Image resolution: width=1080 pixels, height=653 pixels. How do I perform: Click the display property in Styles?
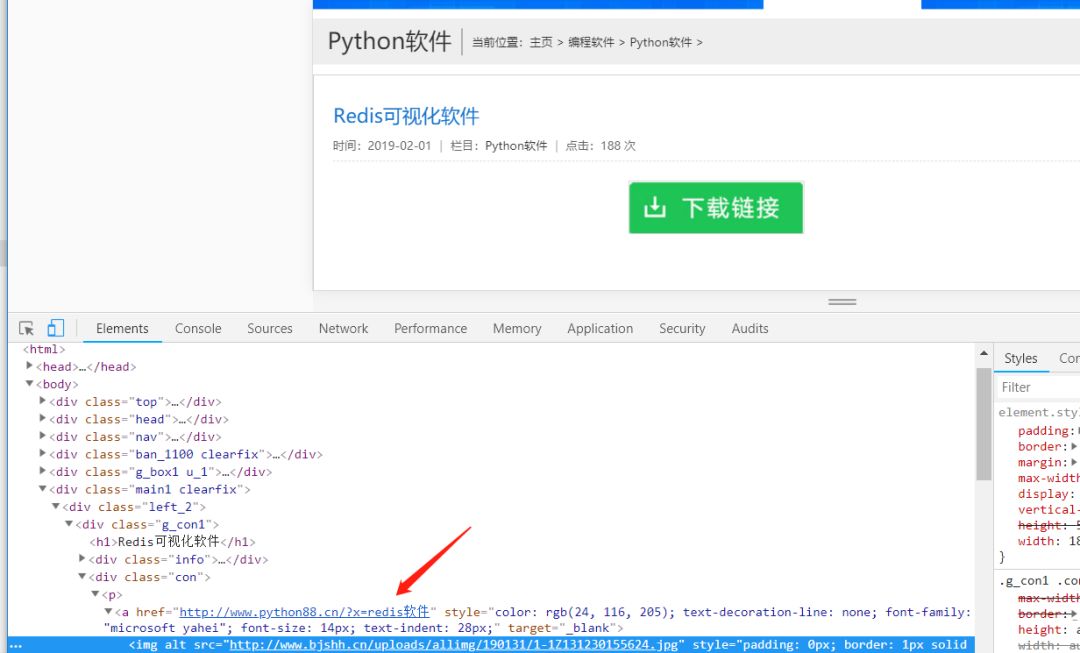pos(1043,494)
